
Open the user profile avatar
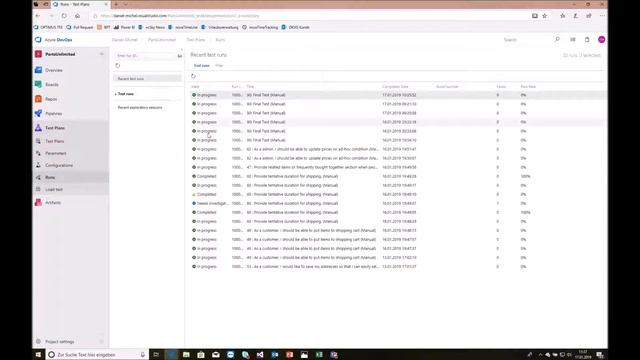[601, 40]
